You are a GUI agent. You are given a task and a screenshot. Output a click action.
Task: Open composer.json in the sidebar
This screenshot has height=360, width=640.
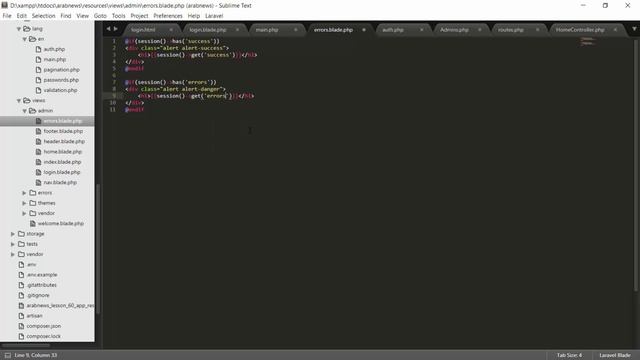tap(44, 326)
